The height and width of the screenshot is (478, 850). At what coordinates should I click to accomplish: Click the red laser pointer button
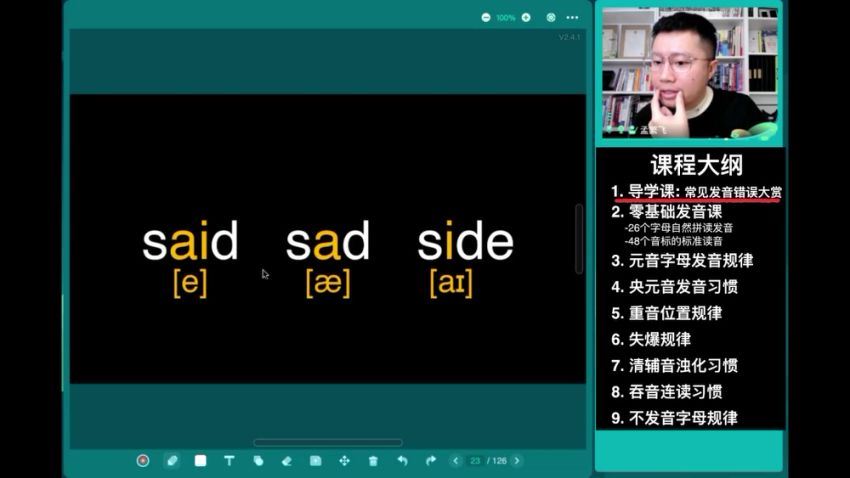pyautogui.click(x=143, y=461)
